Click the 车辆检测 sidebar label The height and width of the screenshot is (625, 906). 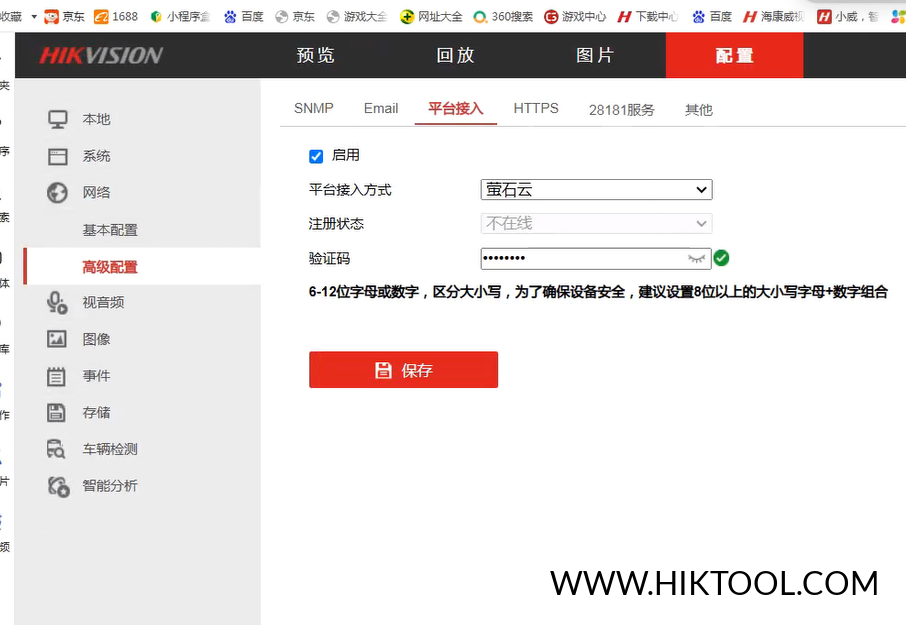click(x=110, y=449)
